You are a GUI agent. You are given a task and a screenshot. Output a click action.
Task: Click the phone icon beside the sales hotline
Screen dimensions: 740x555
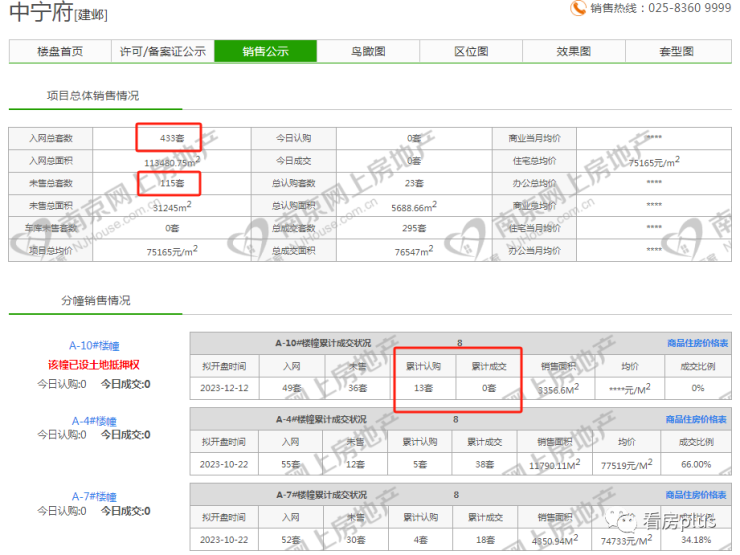(578, 8)
